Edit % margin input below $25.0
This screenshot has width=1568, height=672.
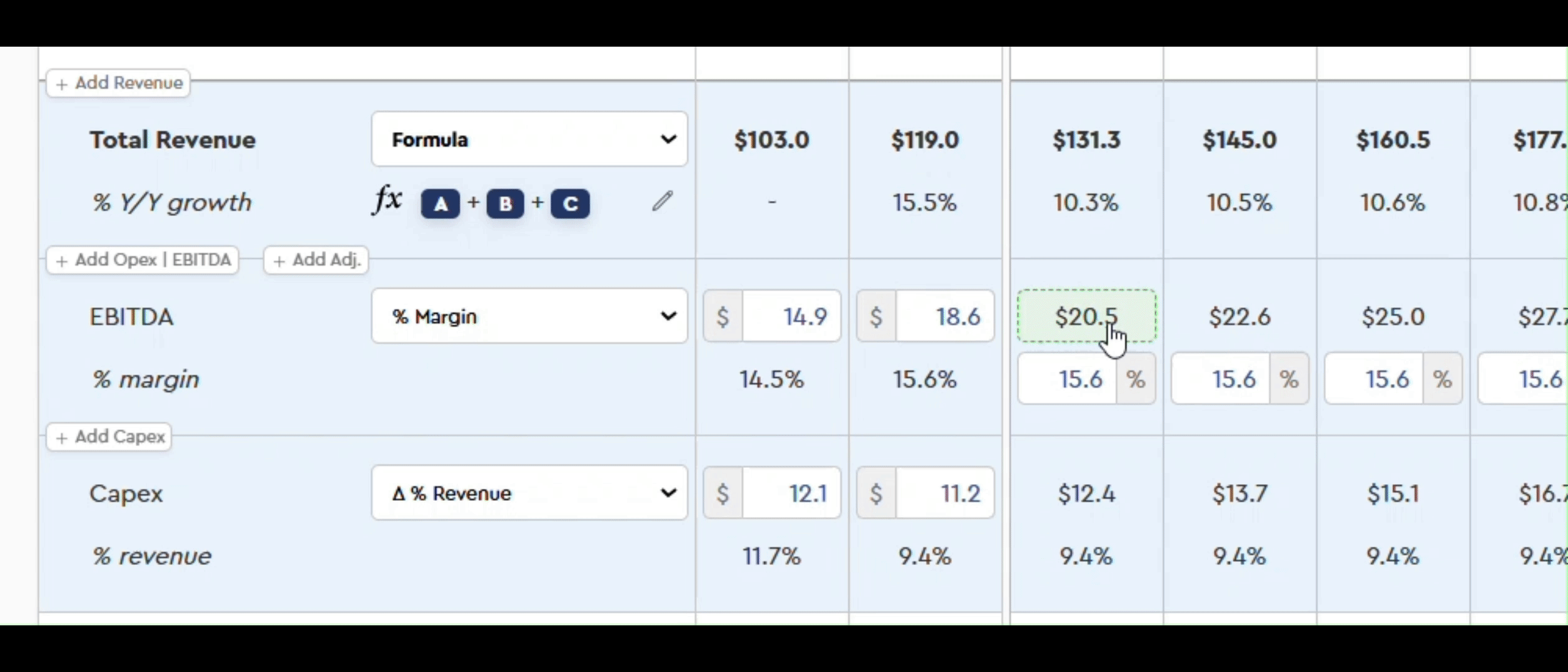(1374, 378)
